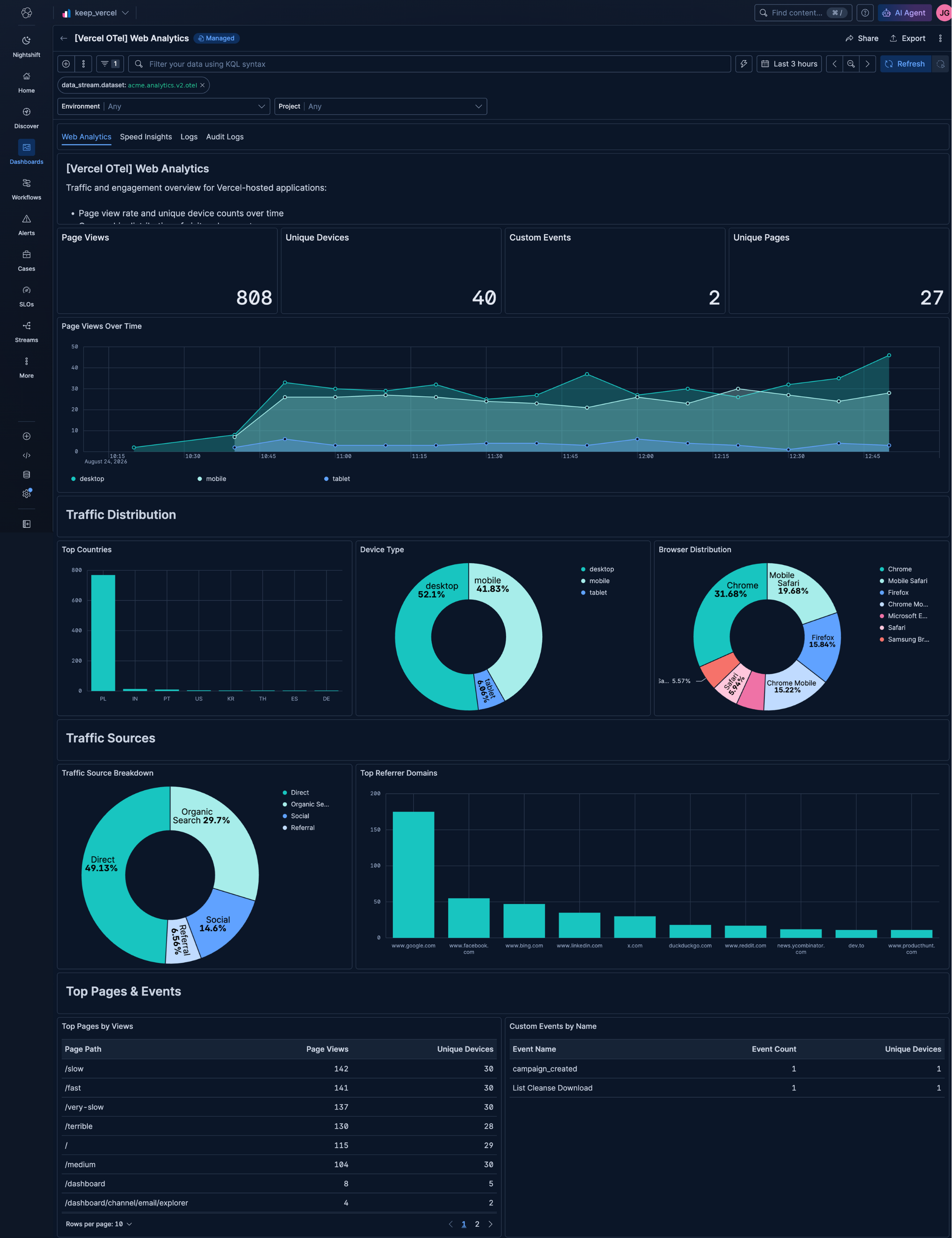Open developer tools code icon in sidebar

(26, 456)
